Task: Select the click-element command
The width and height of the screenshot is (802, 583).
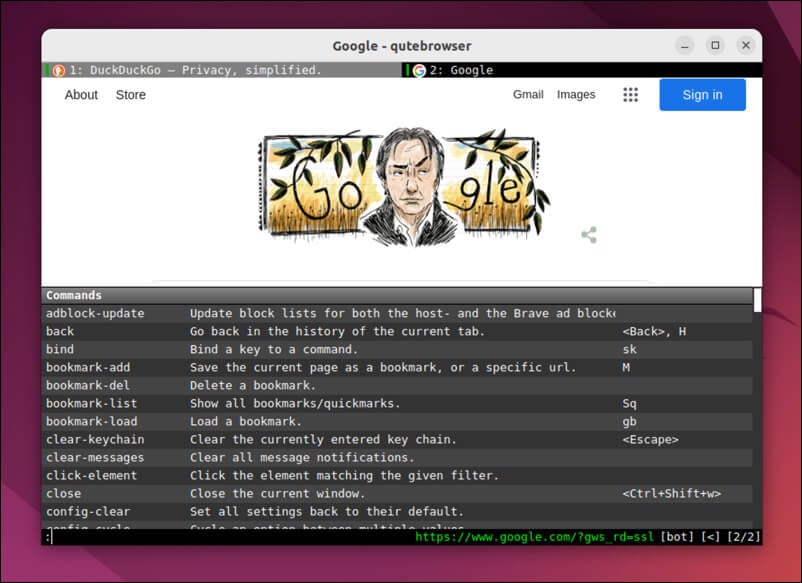Action: 92,476
